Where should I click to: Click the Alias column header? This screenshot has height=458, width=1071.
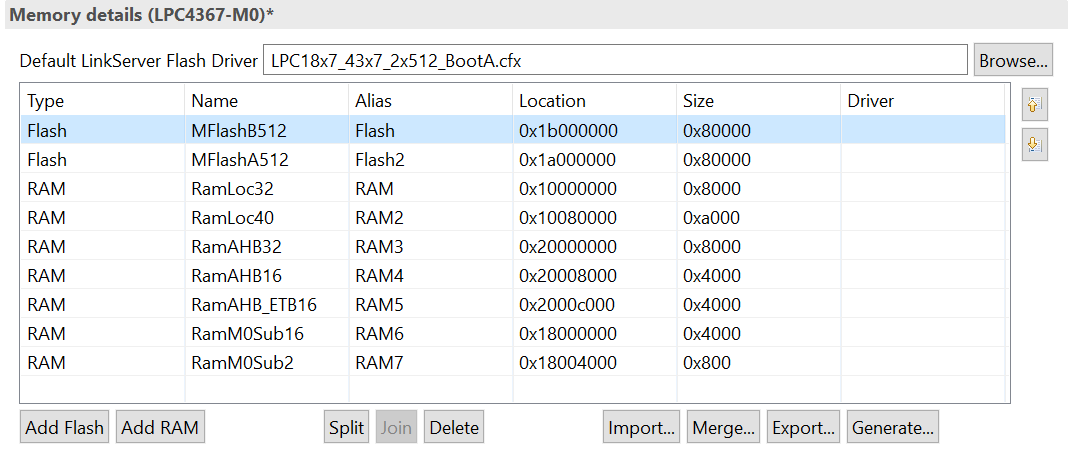(430, 101)
